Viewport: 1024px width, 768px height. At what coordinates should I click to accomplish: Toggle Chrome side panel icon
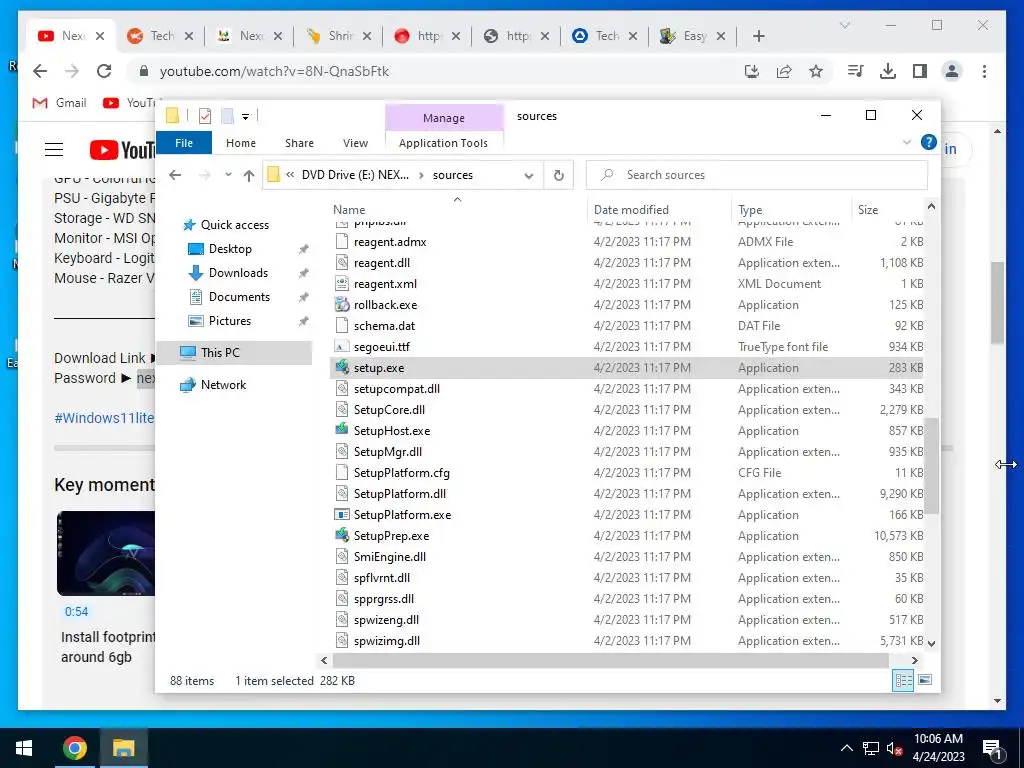(920, 71)
